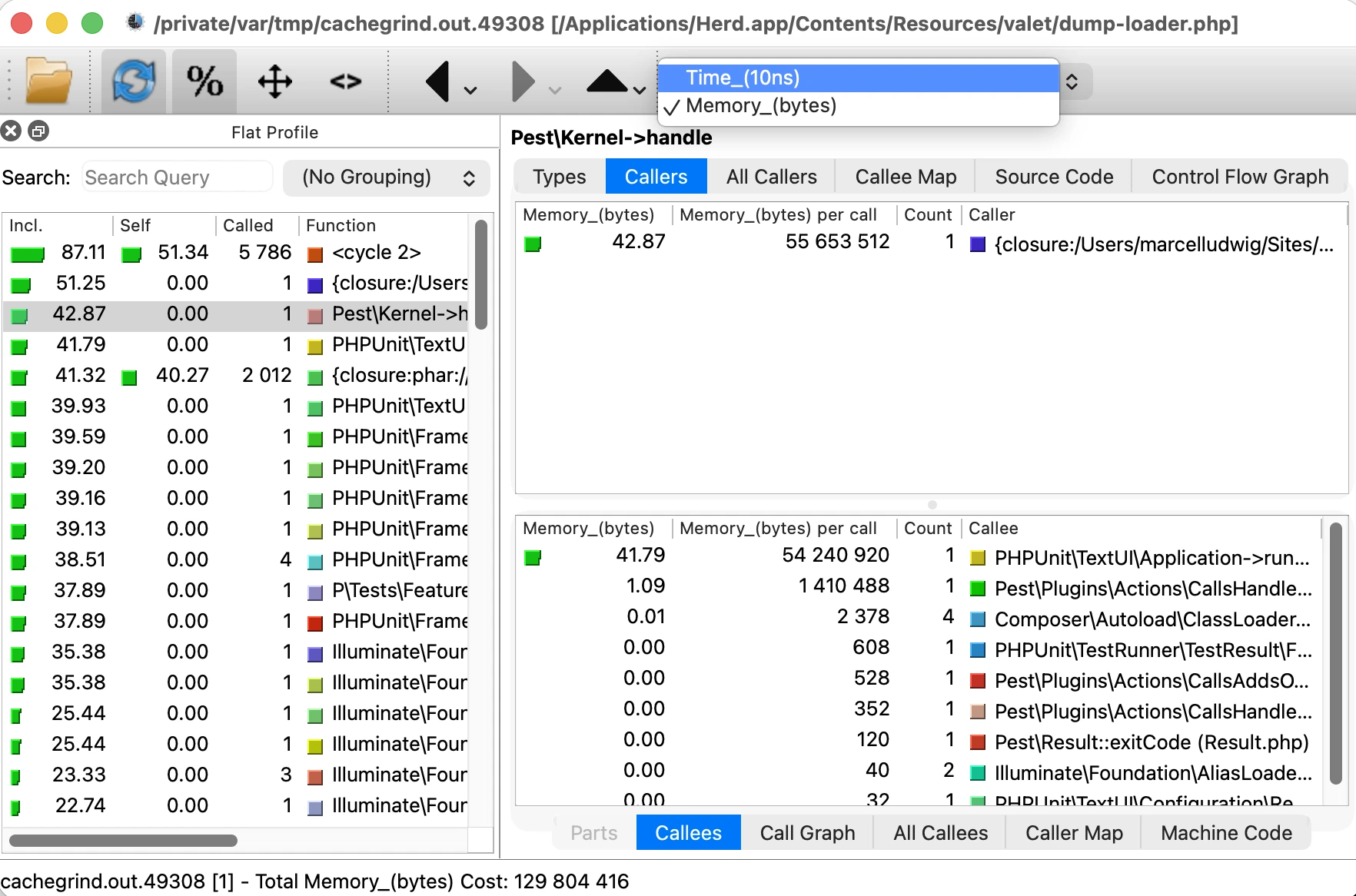Go forward with the right arrow
Screen dimensions: 1356x896
tap(523, 81)
